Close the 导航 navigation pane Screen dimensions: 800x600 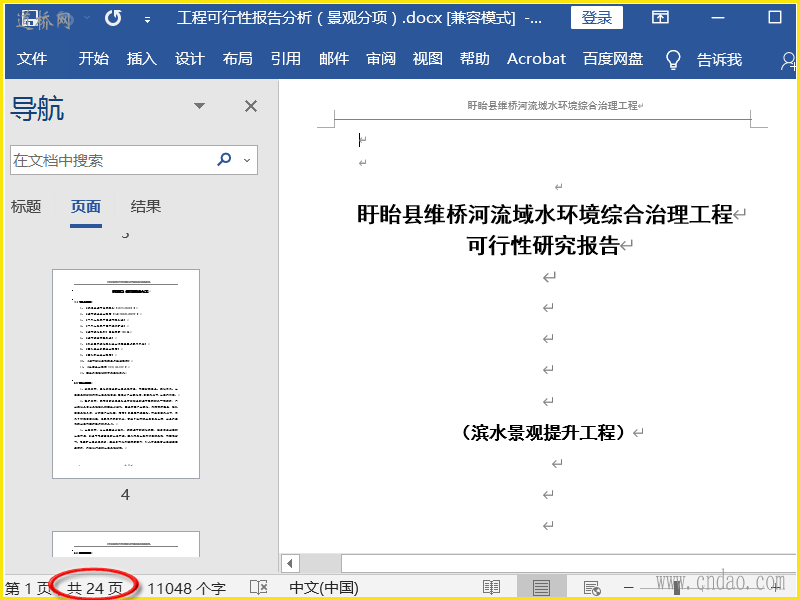pyautogui.click(x=251, y=106)
